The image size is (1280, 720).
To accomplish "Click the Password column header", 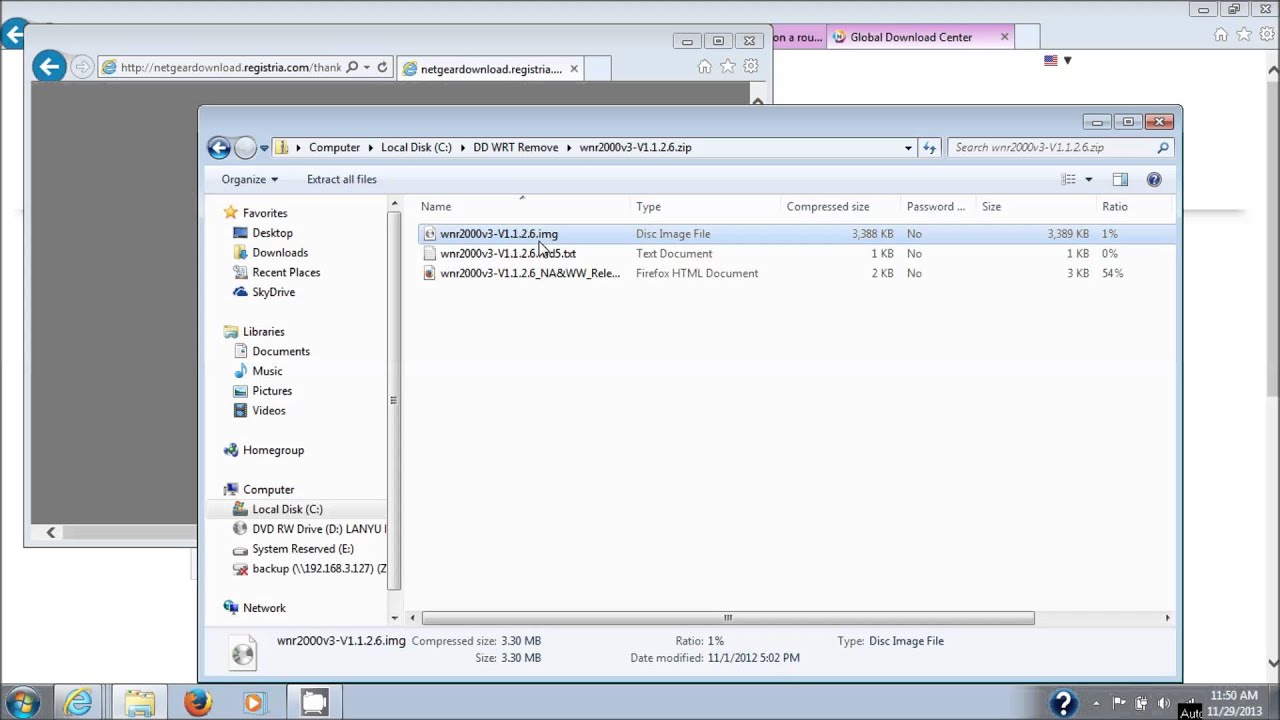I will (x=936, y=206).
